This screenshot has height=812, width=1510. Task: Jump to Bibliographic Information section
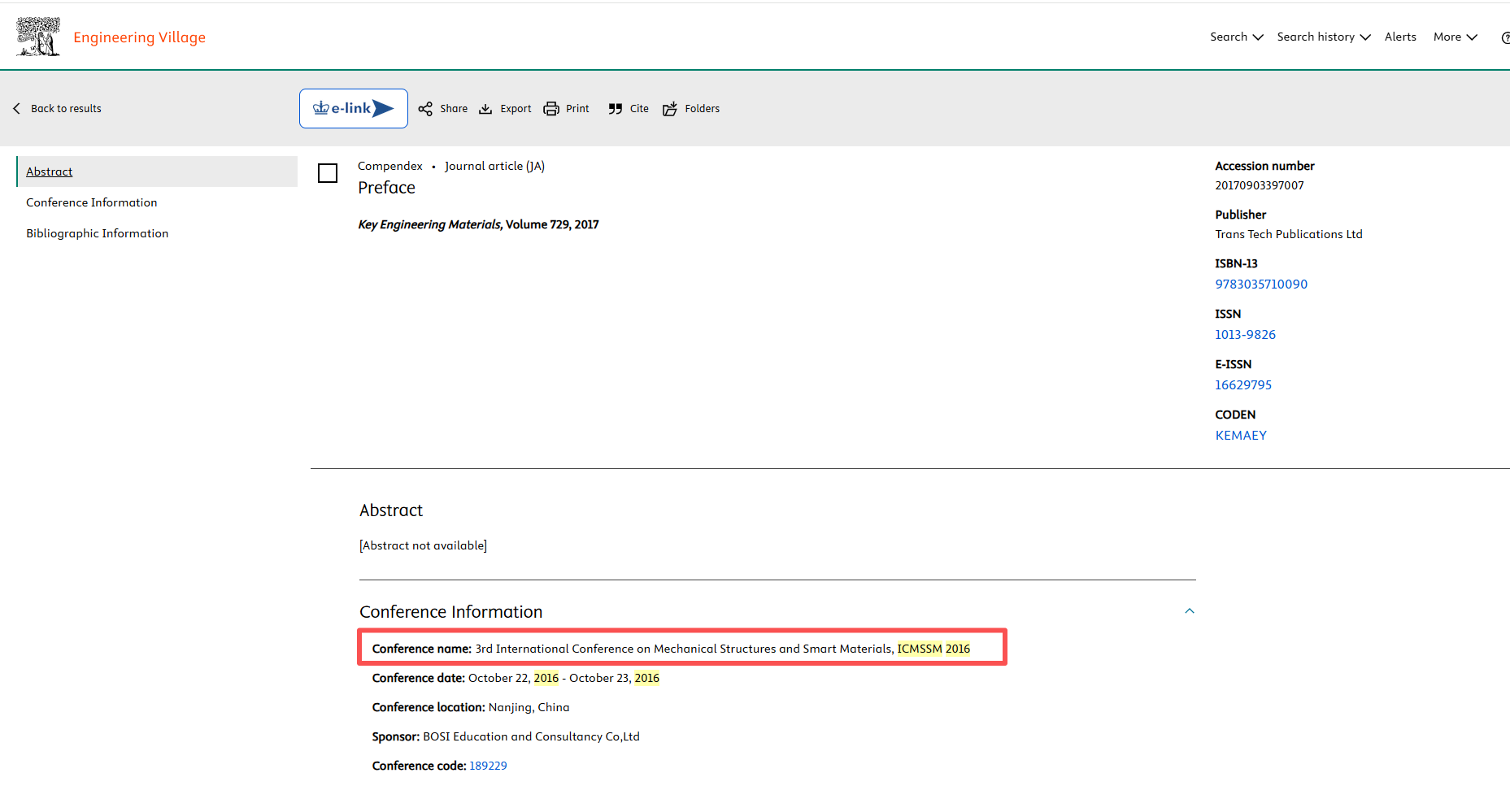(x=98, y=233)
